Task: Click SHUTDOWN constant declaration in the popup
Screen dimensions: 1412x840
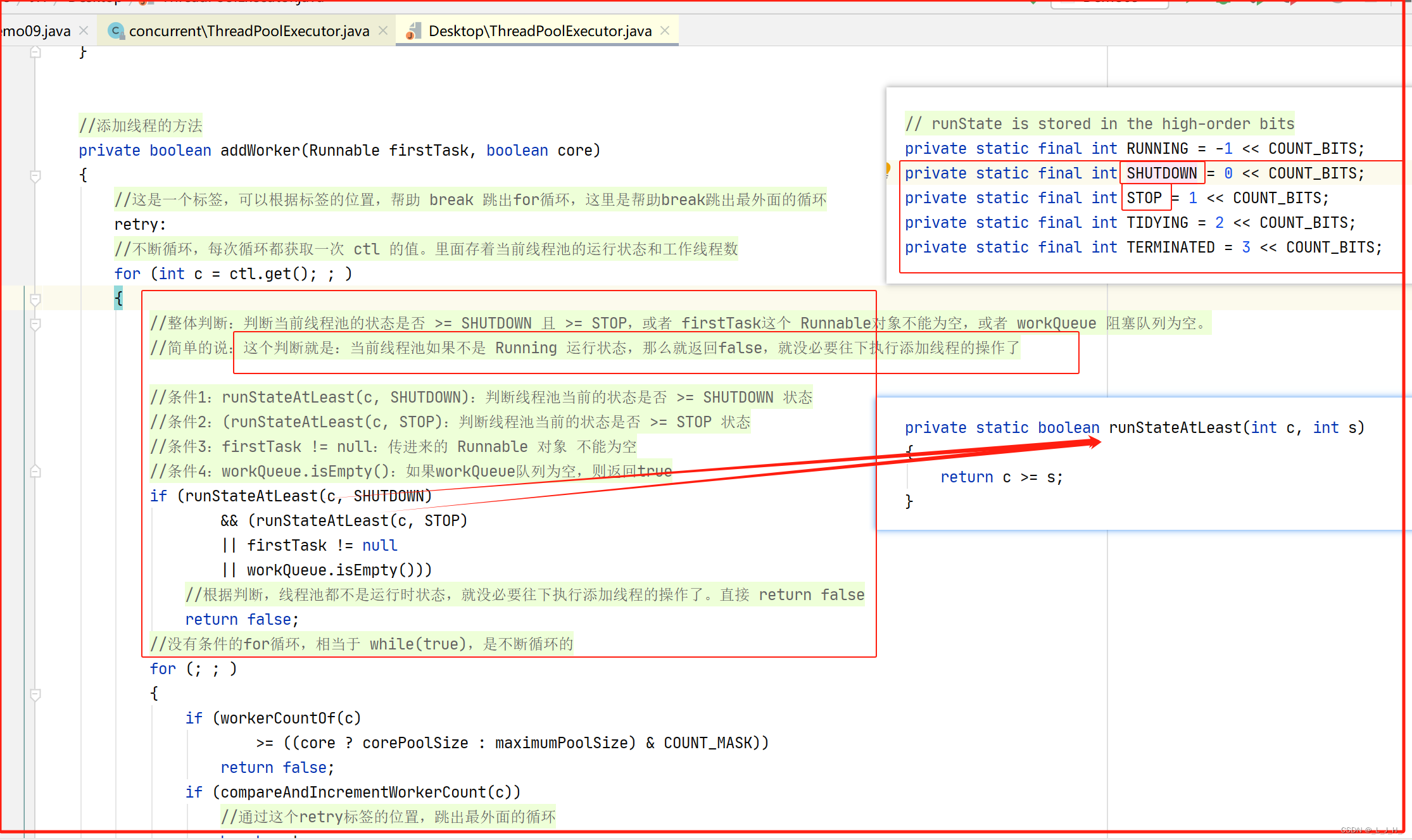Action: [1161, 173]
